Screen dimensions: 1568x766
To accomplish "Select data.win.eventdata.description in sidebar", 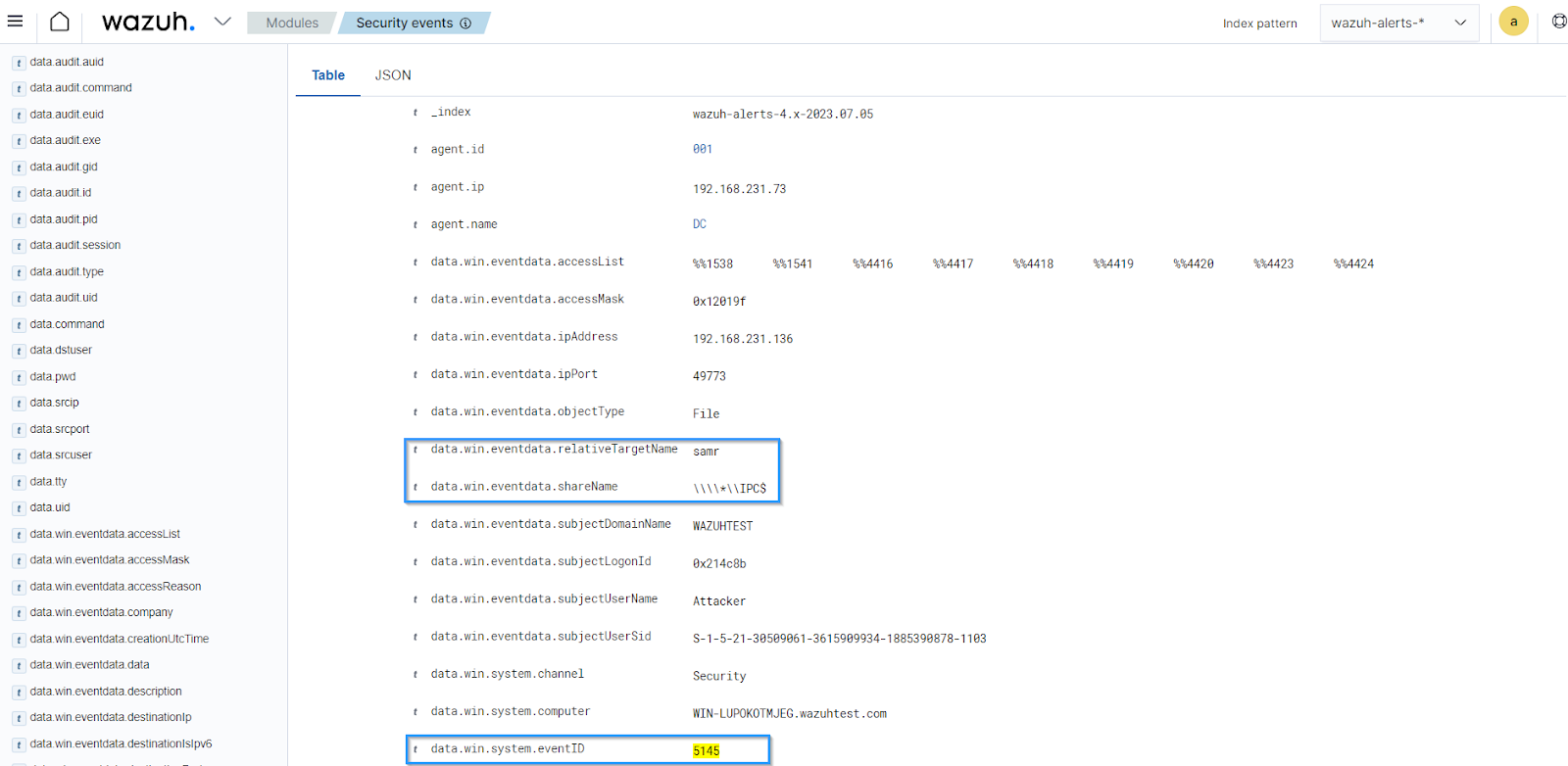I will 106,692.
